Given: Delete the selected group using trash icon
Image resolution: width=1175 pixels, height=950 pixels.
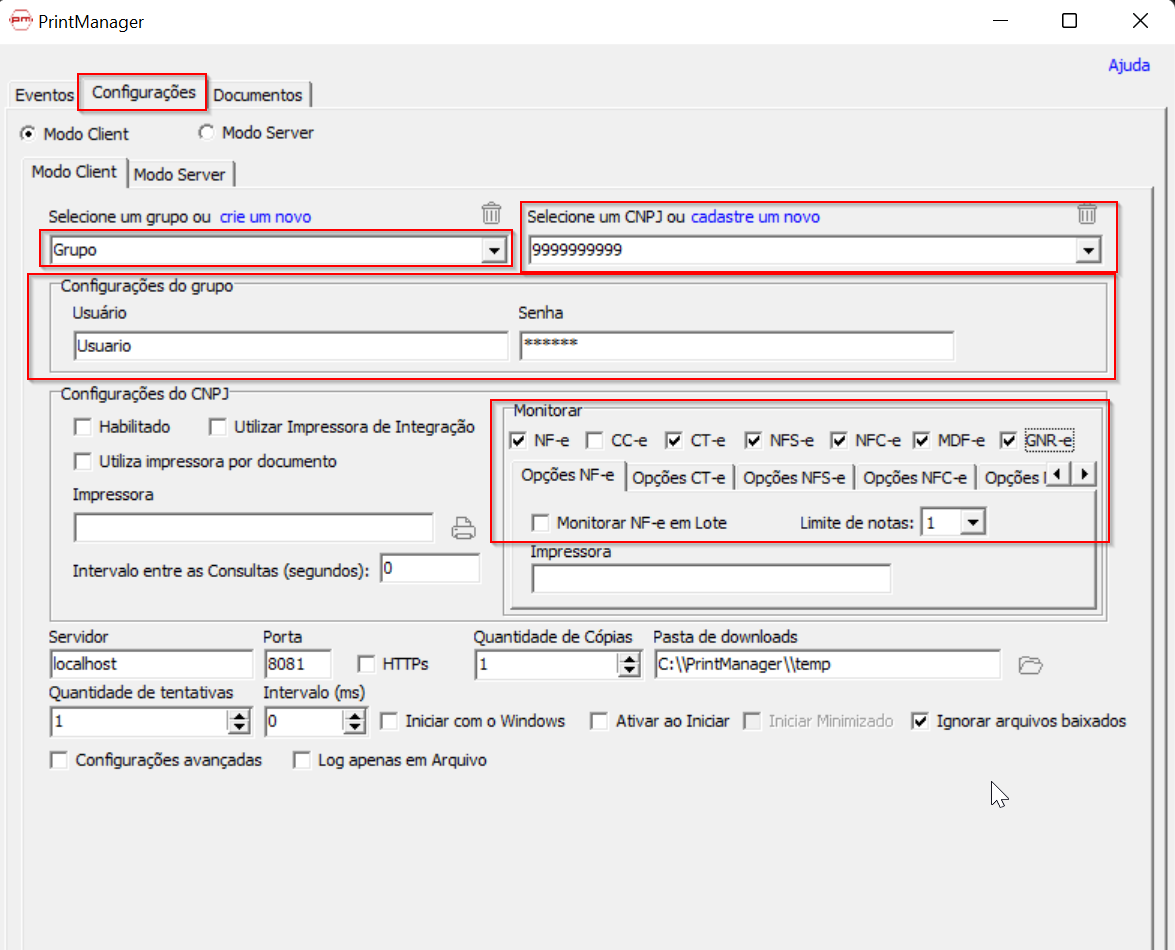Looking at the screenshot, I should (x=491, y=213).
